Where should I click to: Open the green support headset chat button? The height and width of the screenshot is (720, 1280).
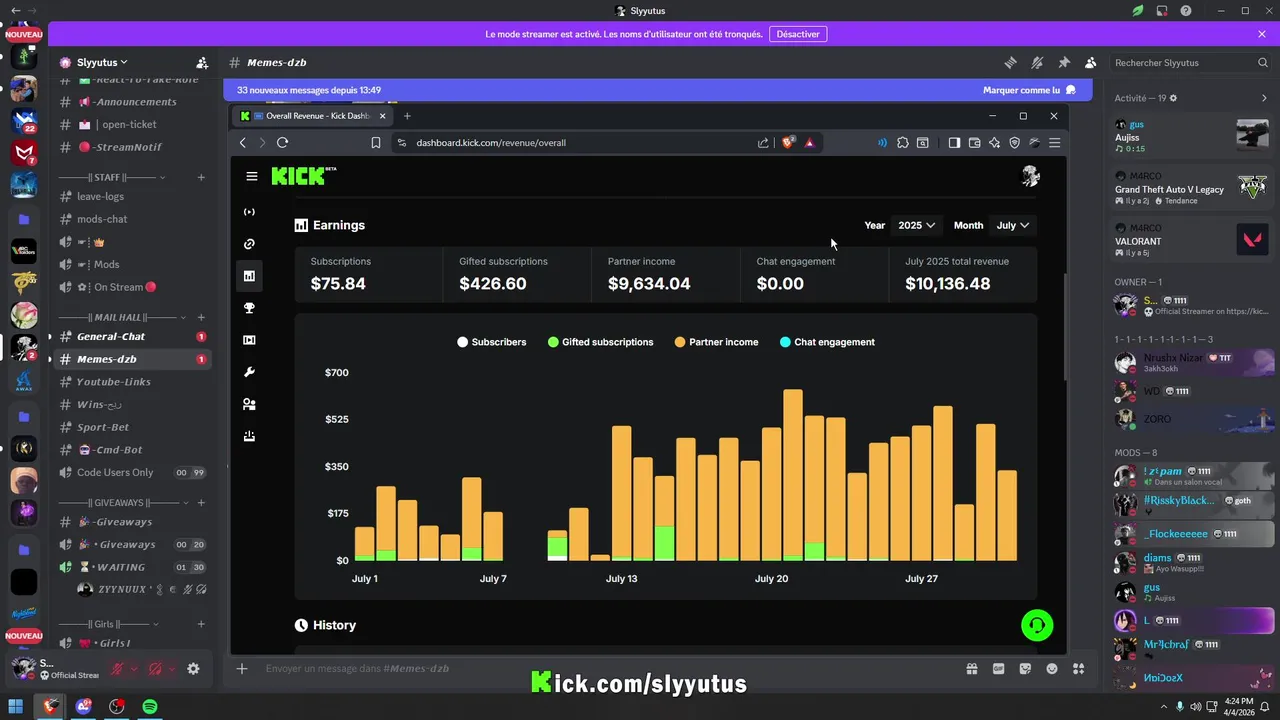[x=1037, y=625]
